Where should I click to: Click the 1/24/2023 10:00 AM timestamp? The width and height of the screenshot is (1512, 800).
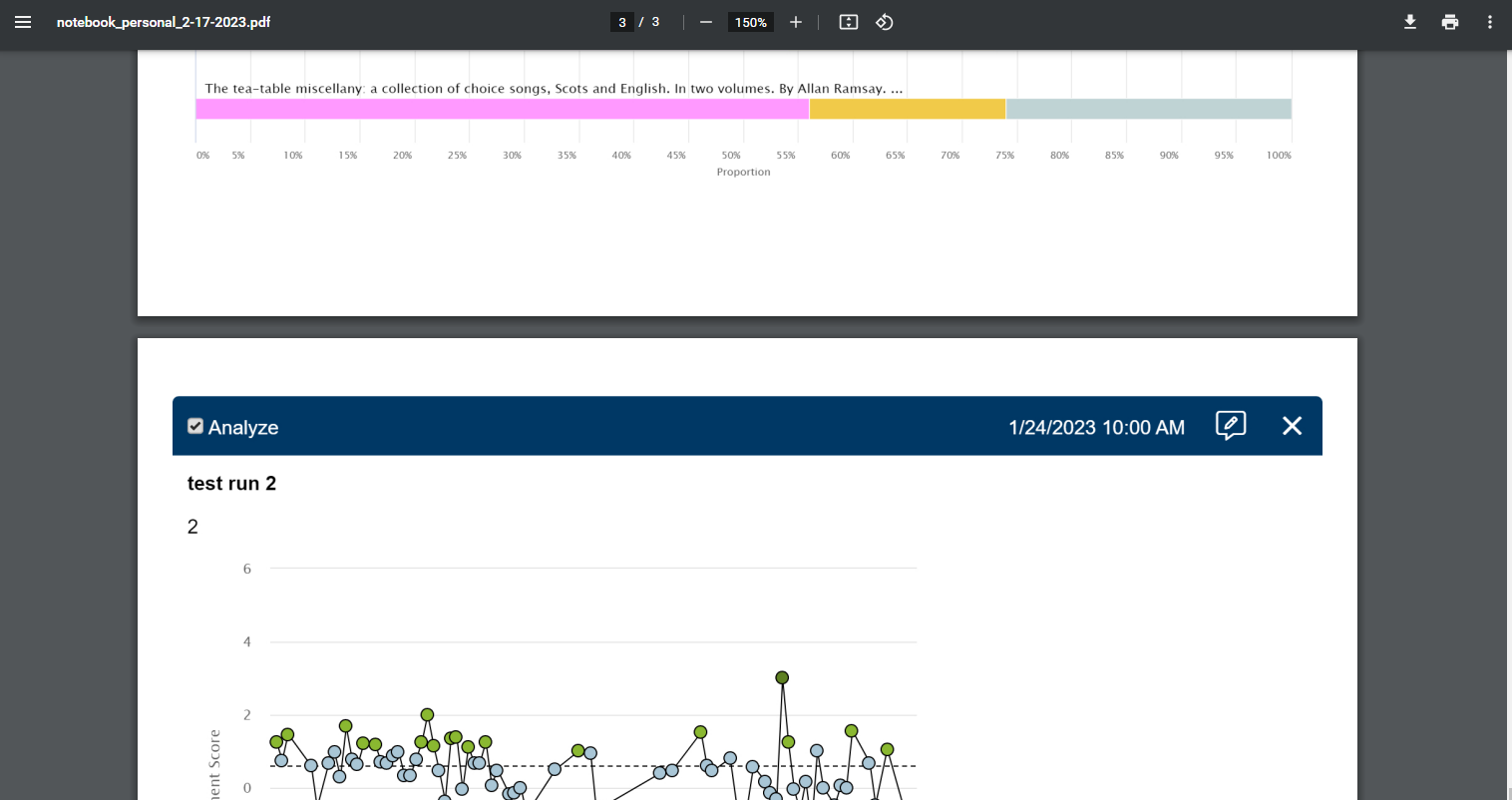coord(1096,427)
